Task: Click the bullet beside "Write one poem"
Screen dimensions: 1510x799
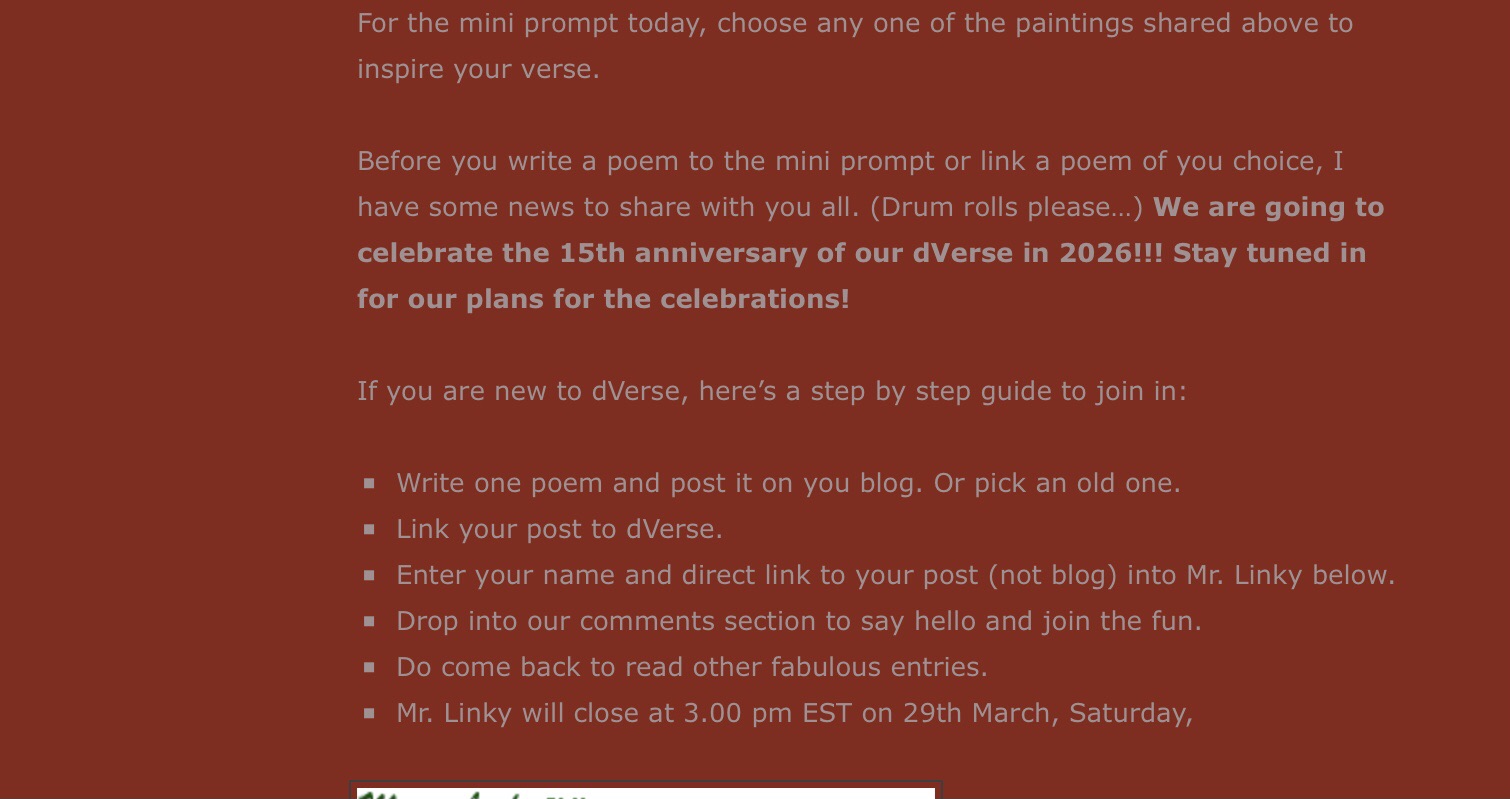Action: [x=370, y=483]
